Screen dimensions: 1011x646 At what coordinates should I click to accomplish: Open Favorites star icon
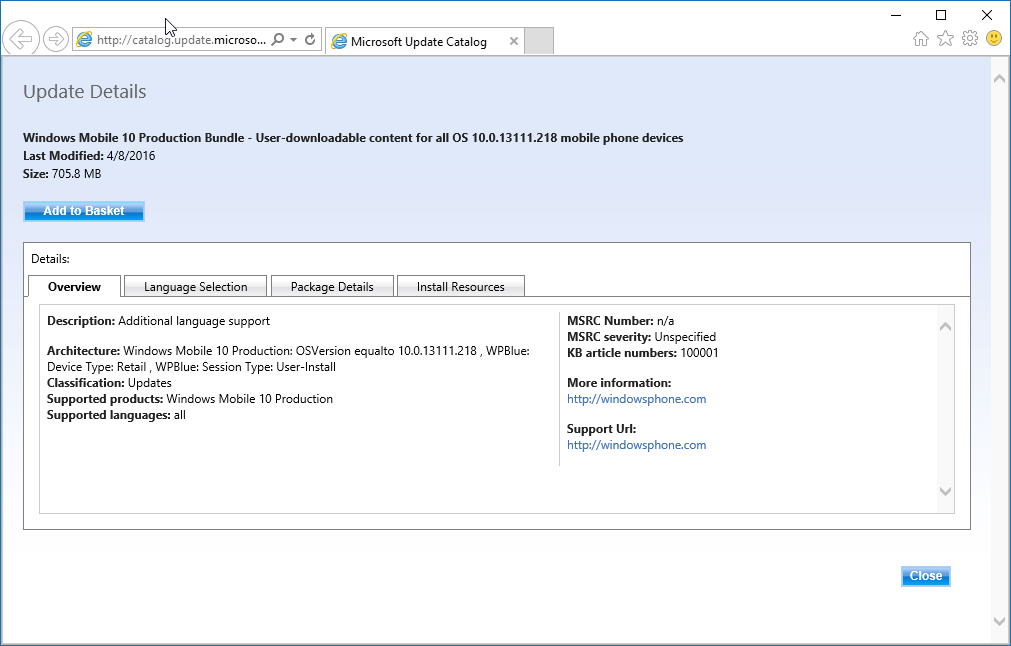pyautogui.click(x=945, y=39)
